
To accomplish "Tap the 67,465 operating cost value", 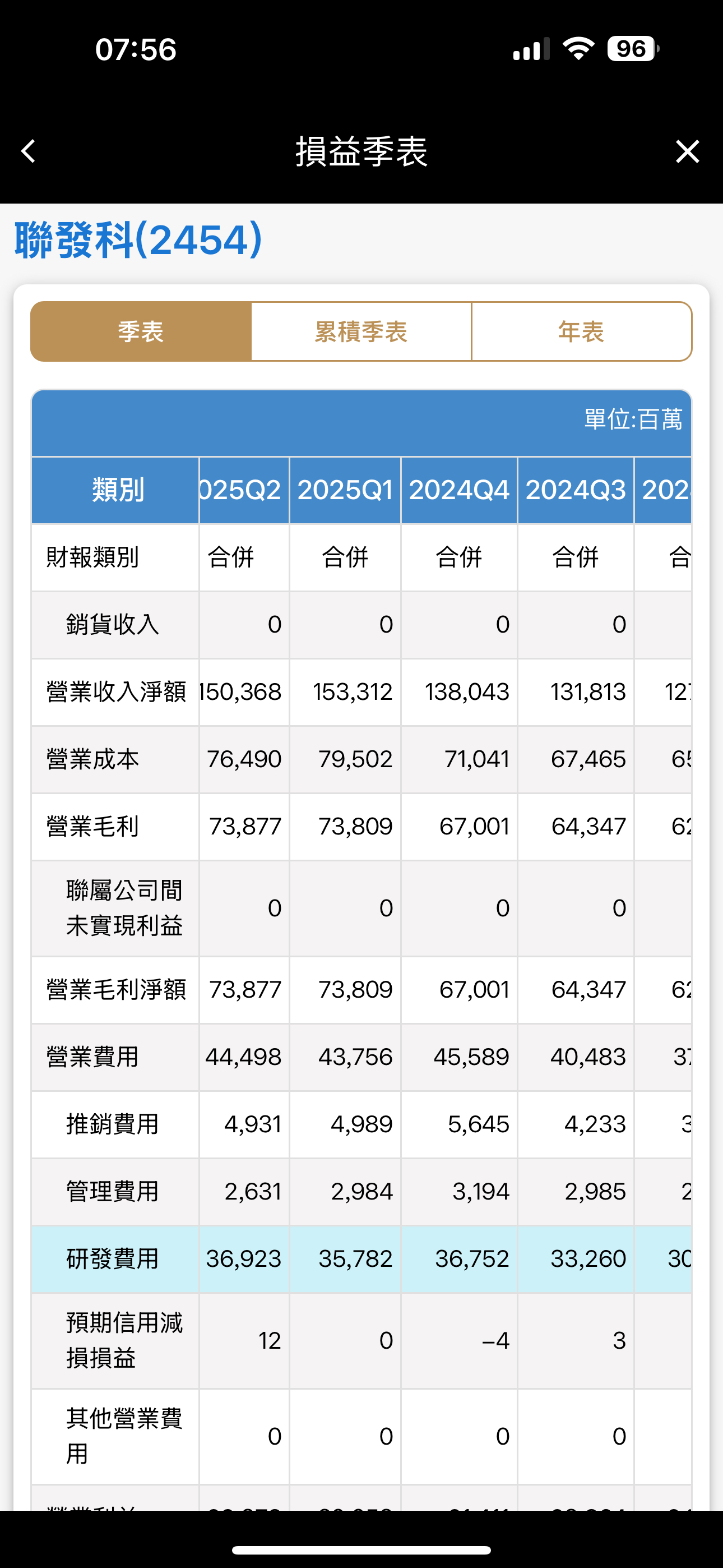I will [x=588, y=760].
